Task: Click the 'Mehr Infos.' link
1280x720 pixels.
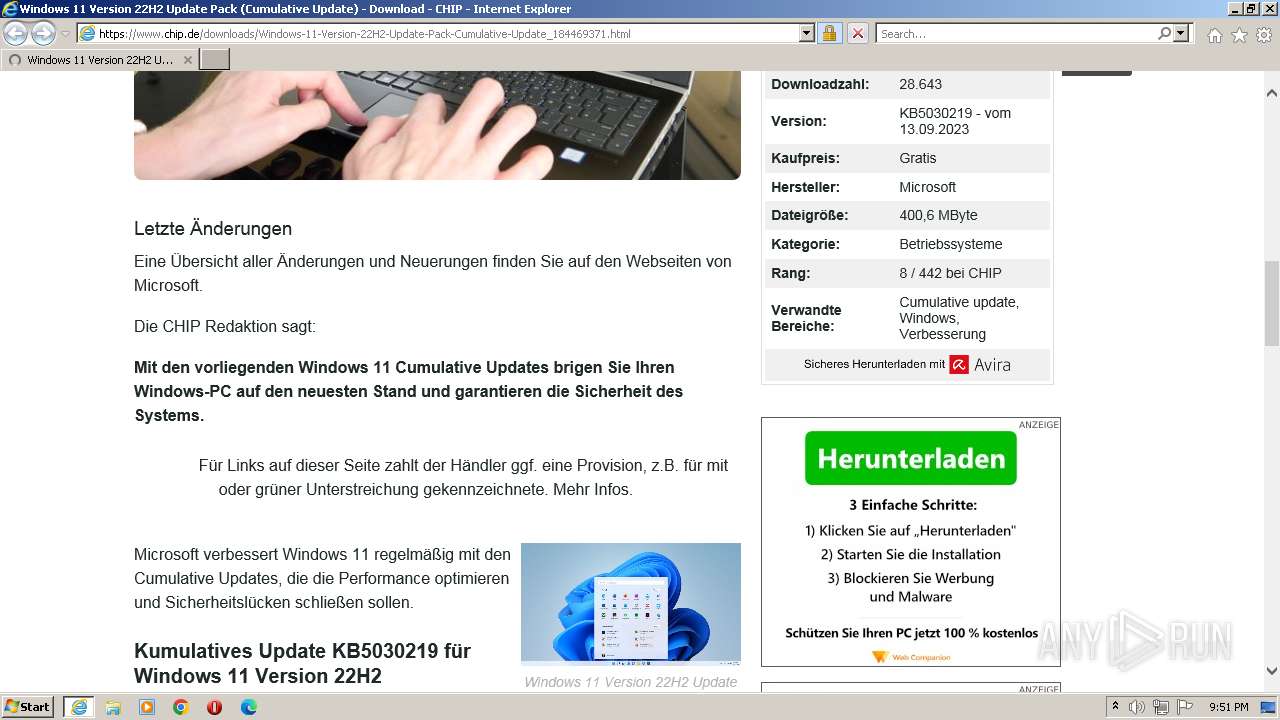Action: click(x=592, y=490)
